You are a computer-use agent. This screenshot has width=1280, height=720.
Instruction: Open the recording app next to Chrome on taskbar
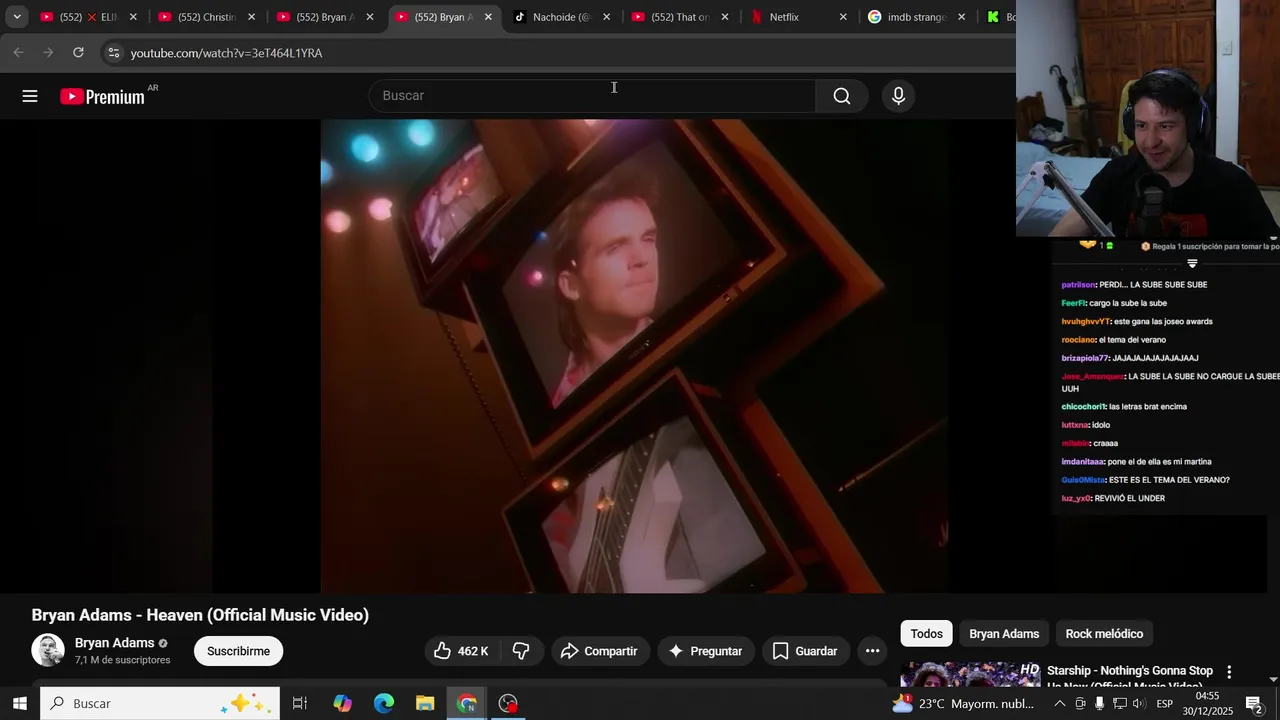tap(508, 703)
